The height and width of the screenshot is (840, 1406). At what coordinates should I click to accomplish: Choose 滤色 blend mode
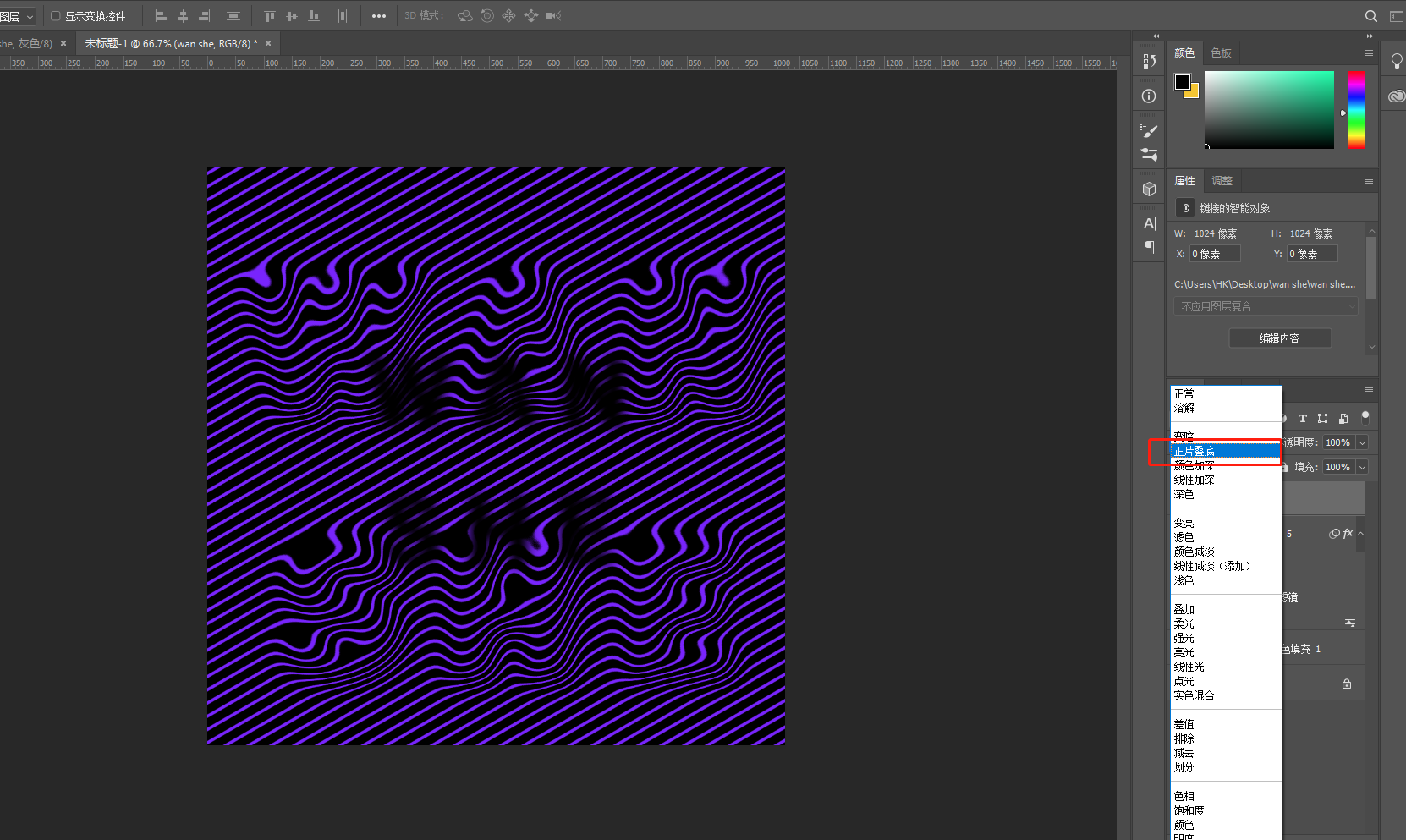(x=1226, y=537)
